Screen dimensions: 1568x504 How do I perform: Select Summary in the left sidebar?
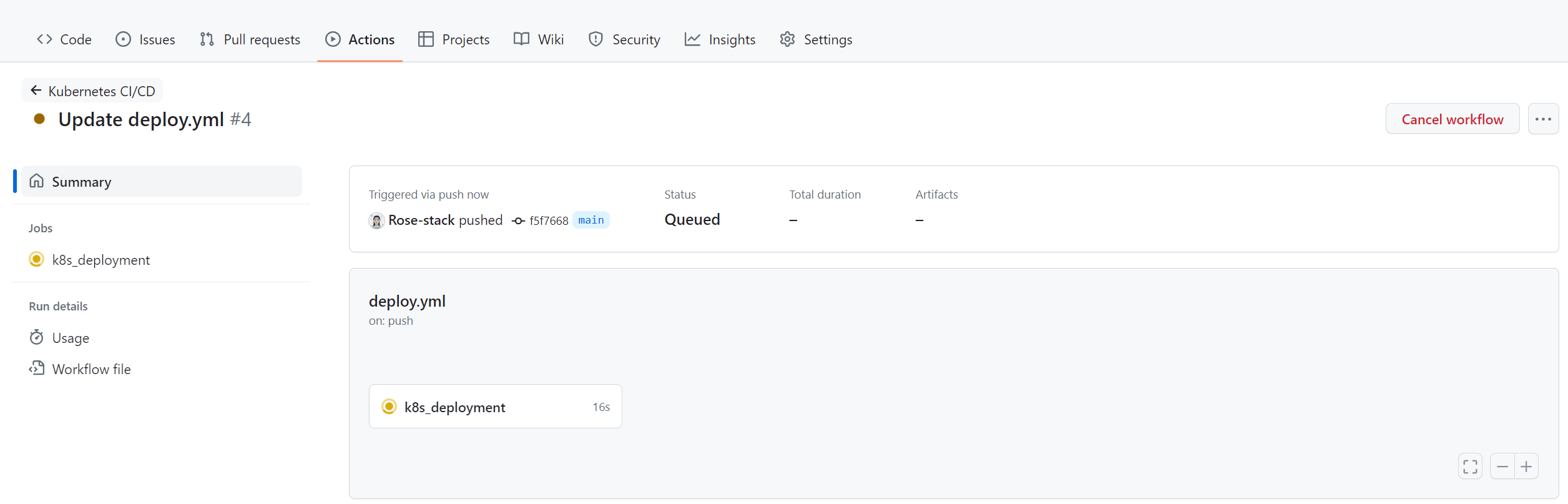(81, 182)
